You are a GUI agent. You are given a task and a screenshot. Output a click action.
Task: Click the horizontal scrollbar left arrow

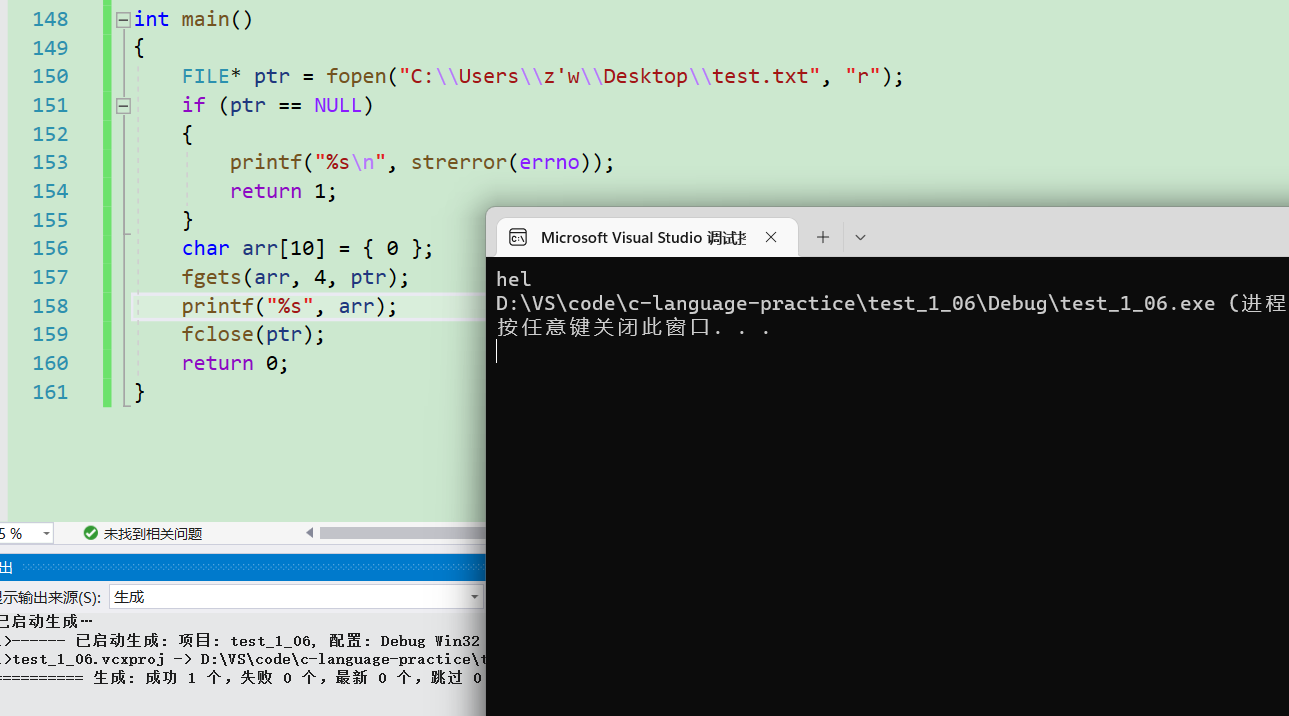click(310, 533)
